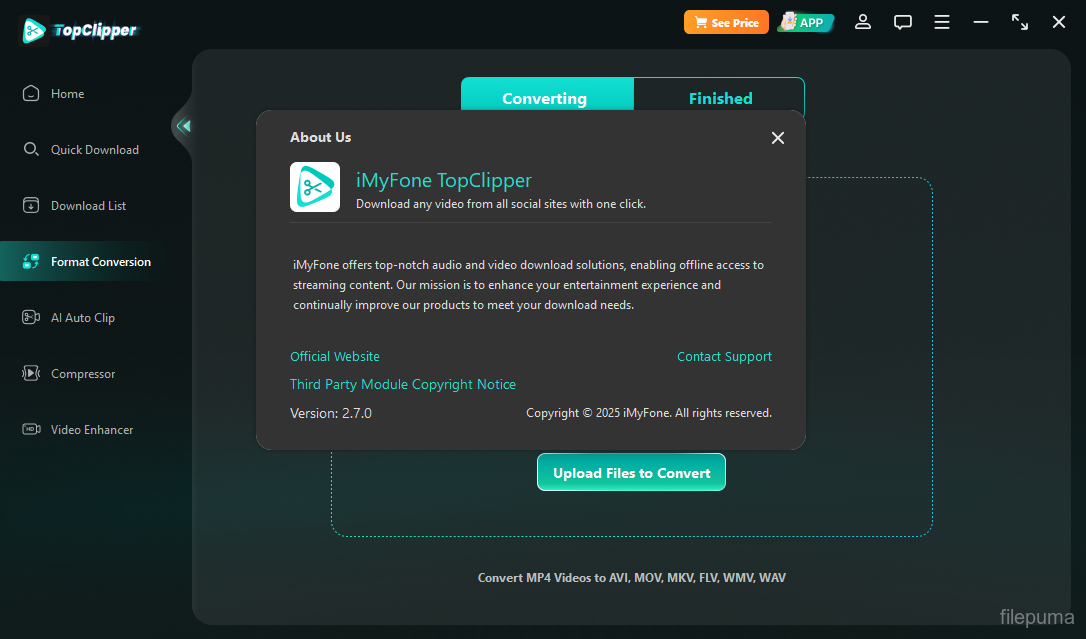
Task: Open the hamburger menu in title bar
Action: 942,22
